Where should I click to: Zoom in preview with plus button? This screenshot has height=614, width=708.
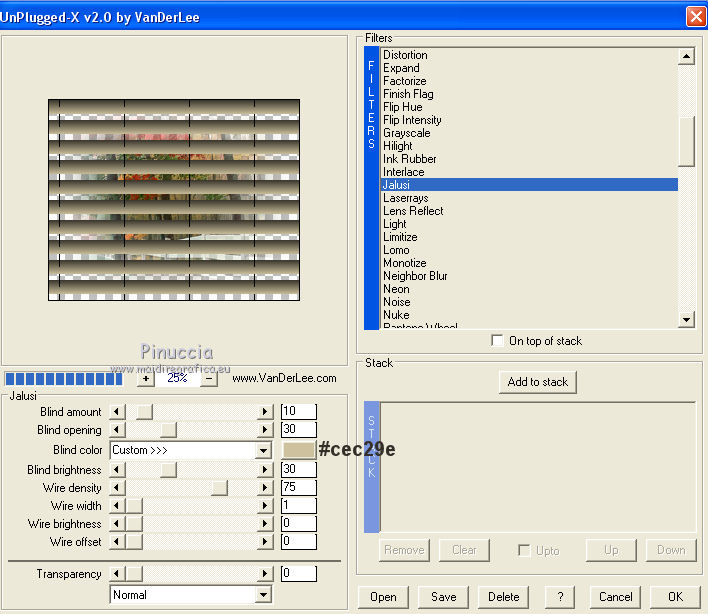(x=145, y=378)
